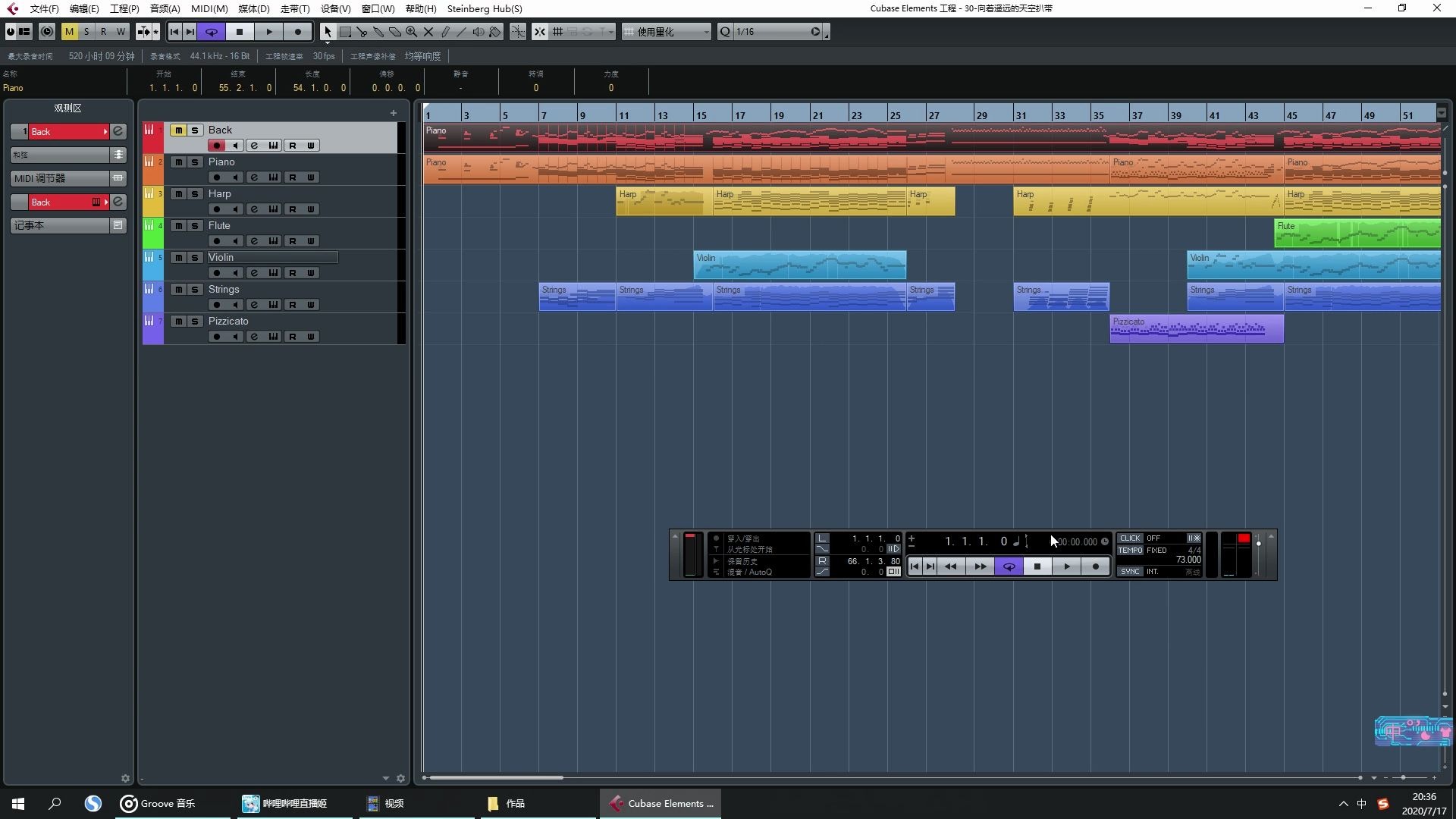Image resolution: width=1456 pixels, height=819 pixels.
Task: Toggle snap to zero crossing
Action: click(x=518, y=32)
